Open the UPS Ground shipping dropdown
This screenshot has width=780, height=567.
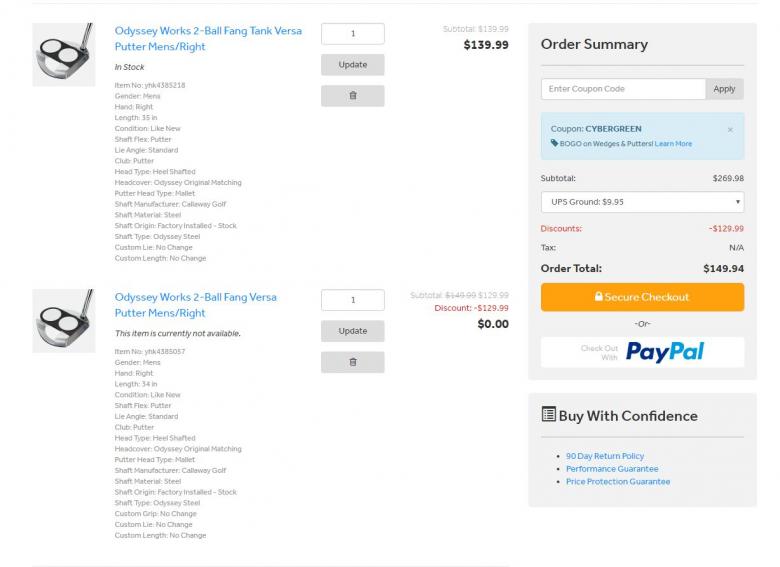(642, 201)
